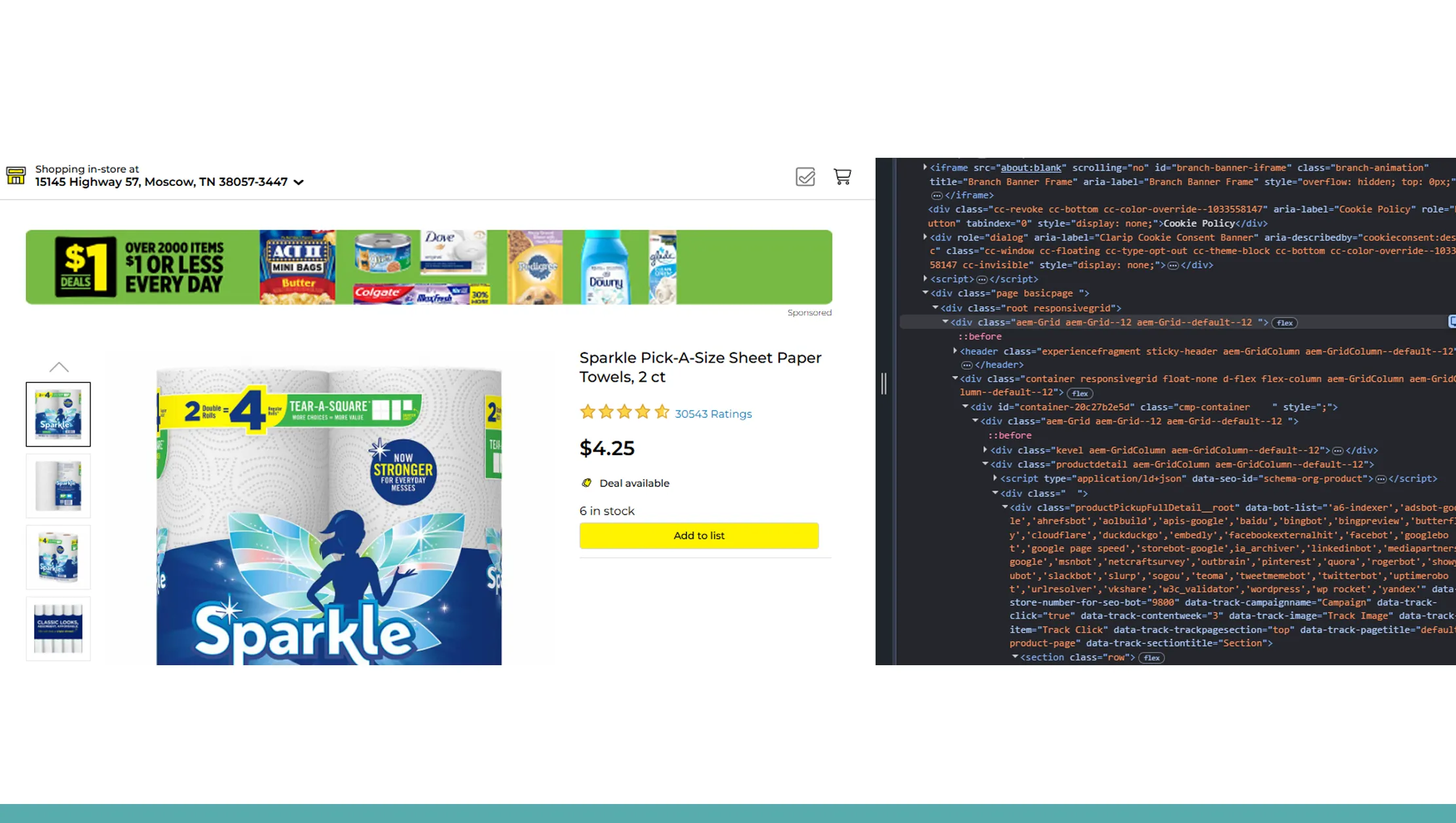Click the shopping list checkmark icon
Screen dimensions: 1456x823
(805, 177)
